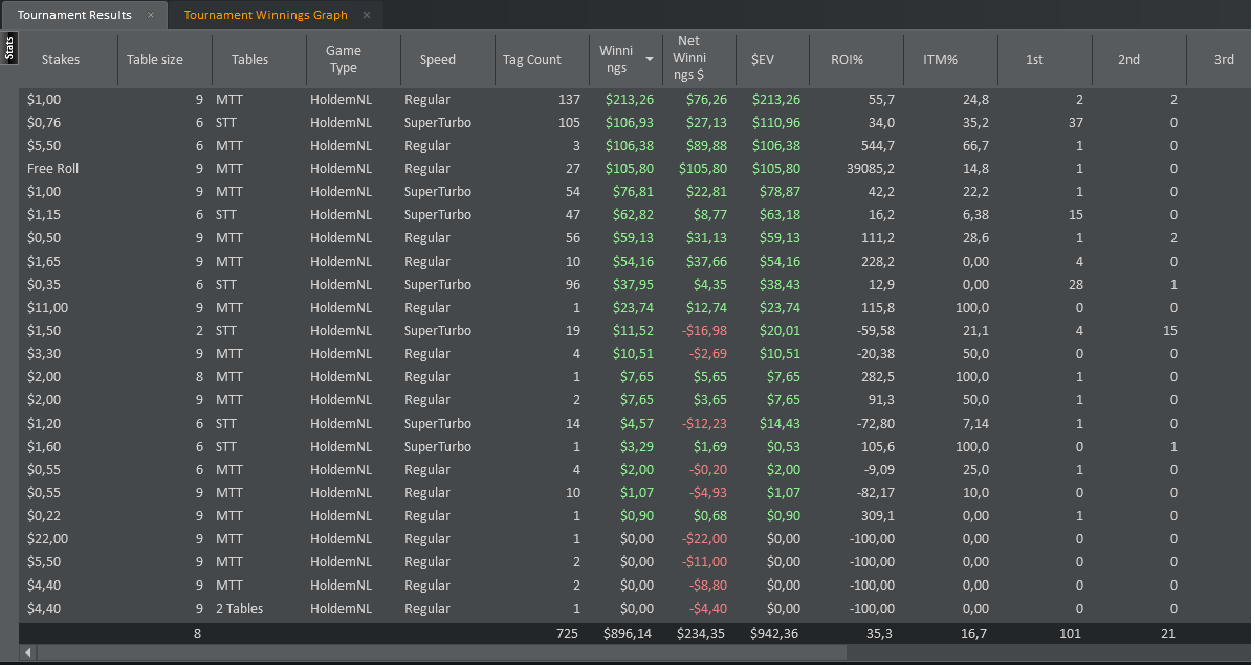1255x665 pixels.
Task: Sort by the Stakes column header
Action: (x=61, y=60)
